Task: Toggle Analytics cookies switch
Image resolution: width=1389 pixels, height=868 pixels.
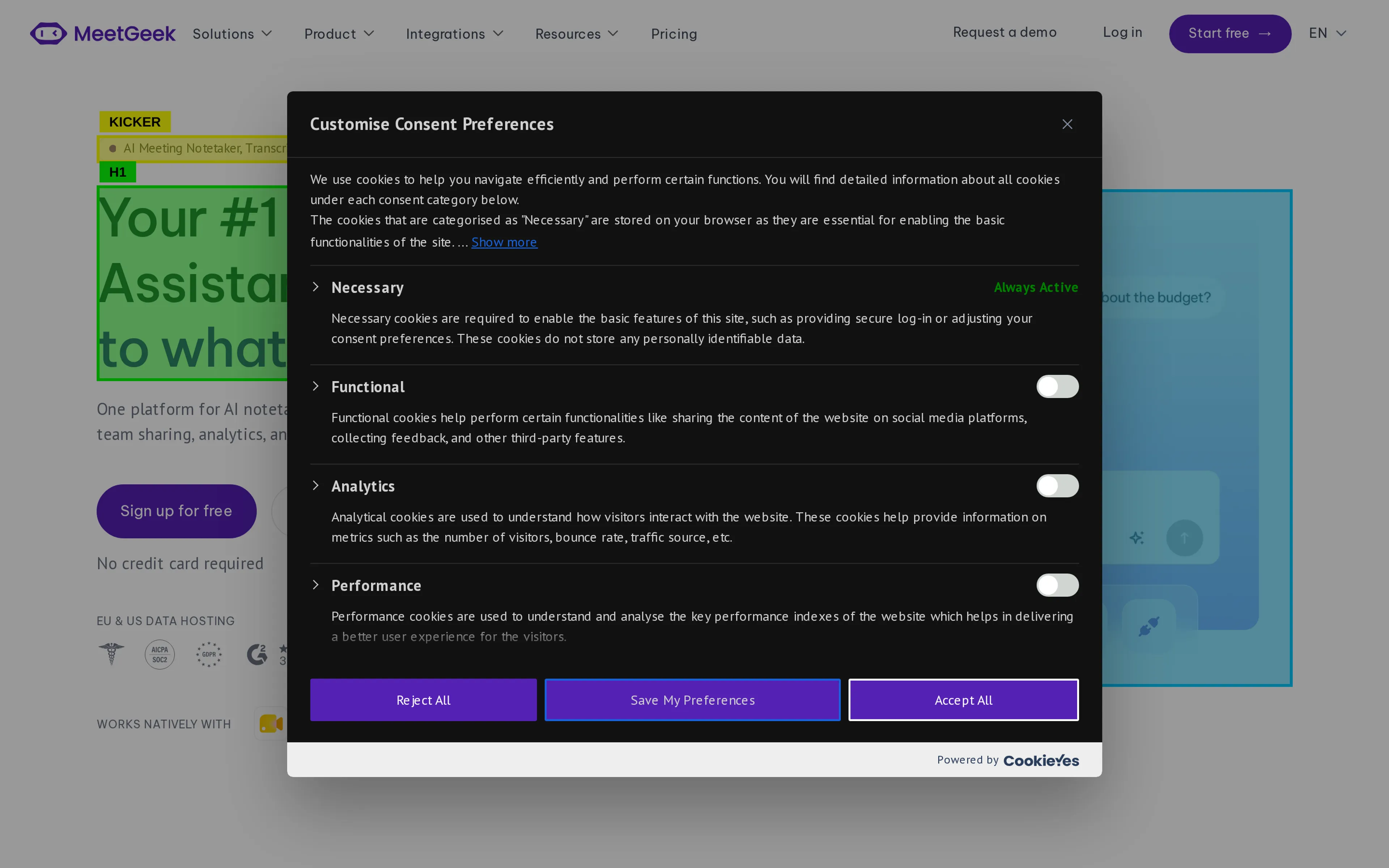Action: (1057, 486)
